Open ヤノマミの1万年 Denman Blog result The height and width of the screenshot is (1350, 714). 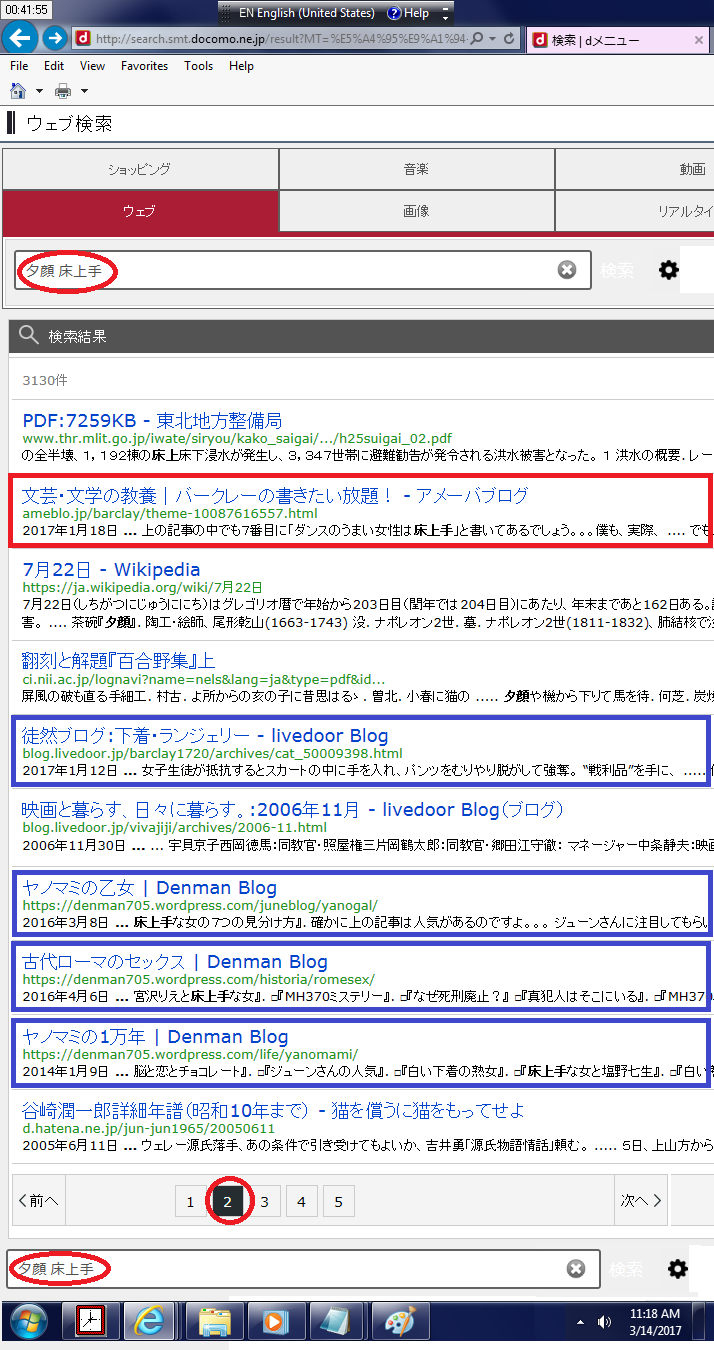(x=155, y=1036)
